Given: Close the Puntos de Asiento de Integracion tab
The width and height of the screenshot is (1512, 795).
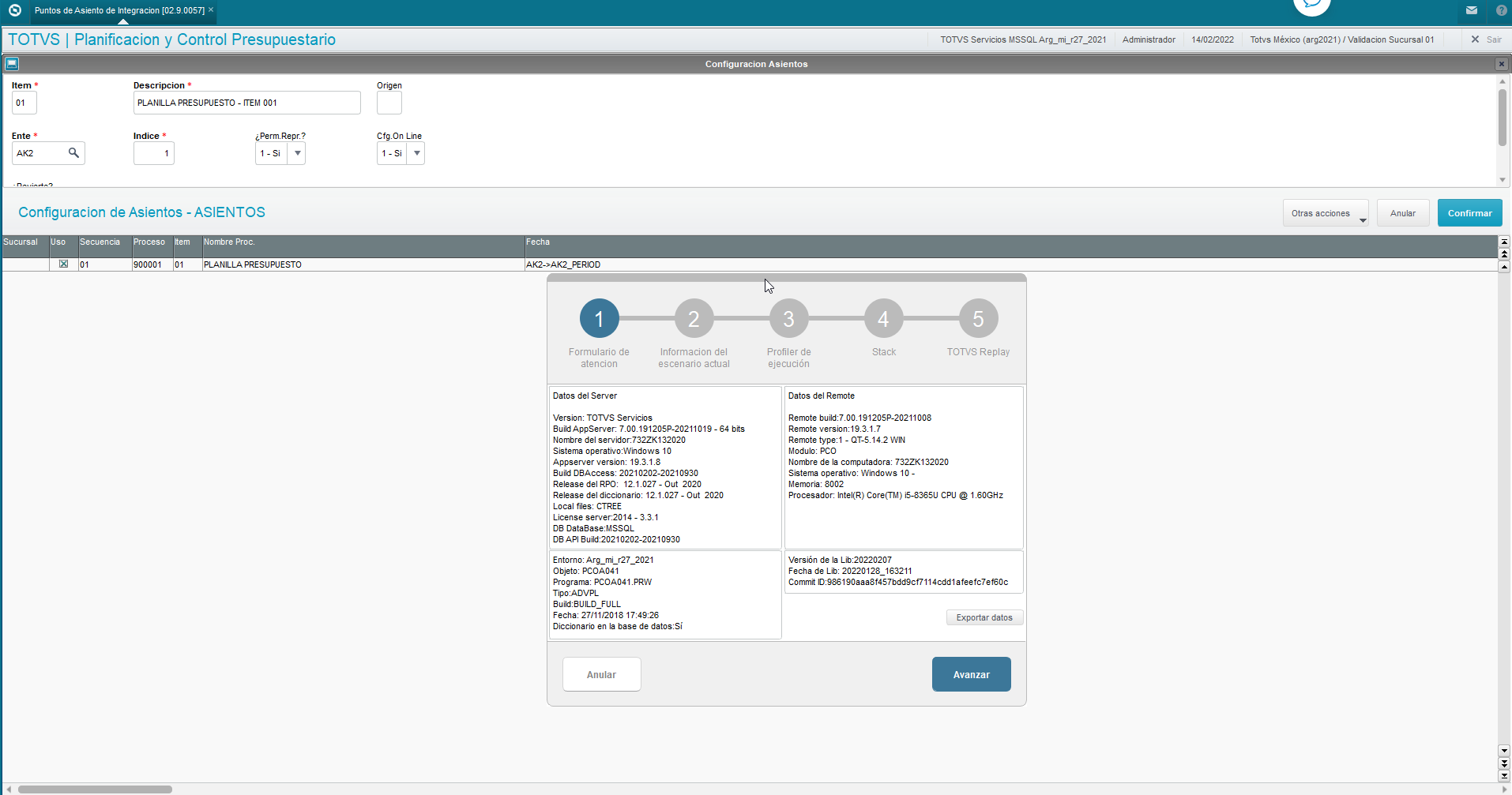Looking at the screenshot, I should 211,10.
